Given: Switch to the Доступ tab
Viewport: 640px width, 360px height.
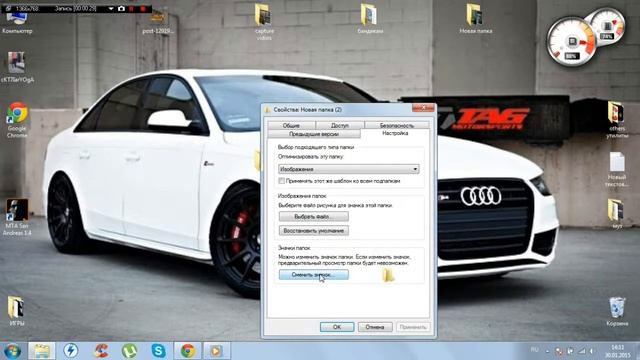Looking at the screenshot, I should tap(340, 125).
